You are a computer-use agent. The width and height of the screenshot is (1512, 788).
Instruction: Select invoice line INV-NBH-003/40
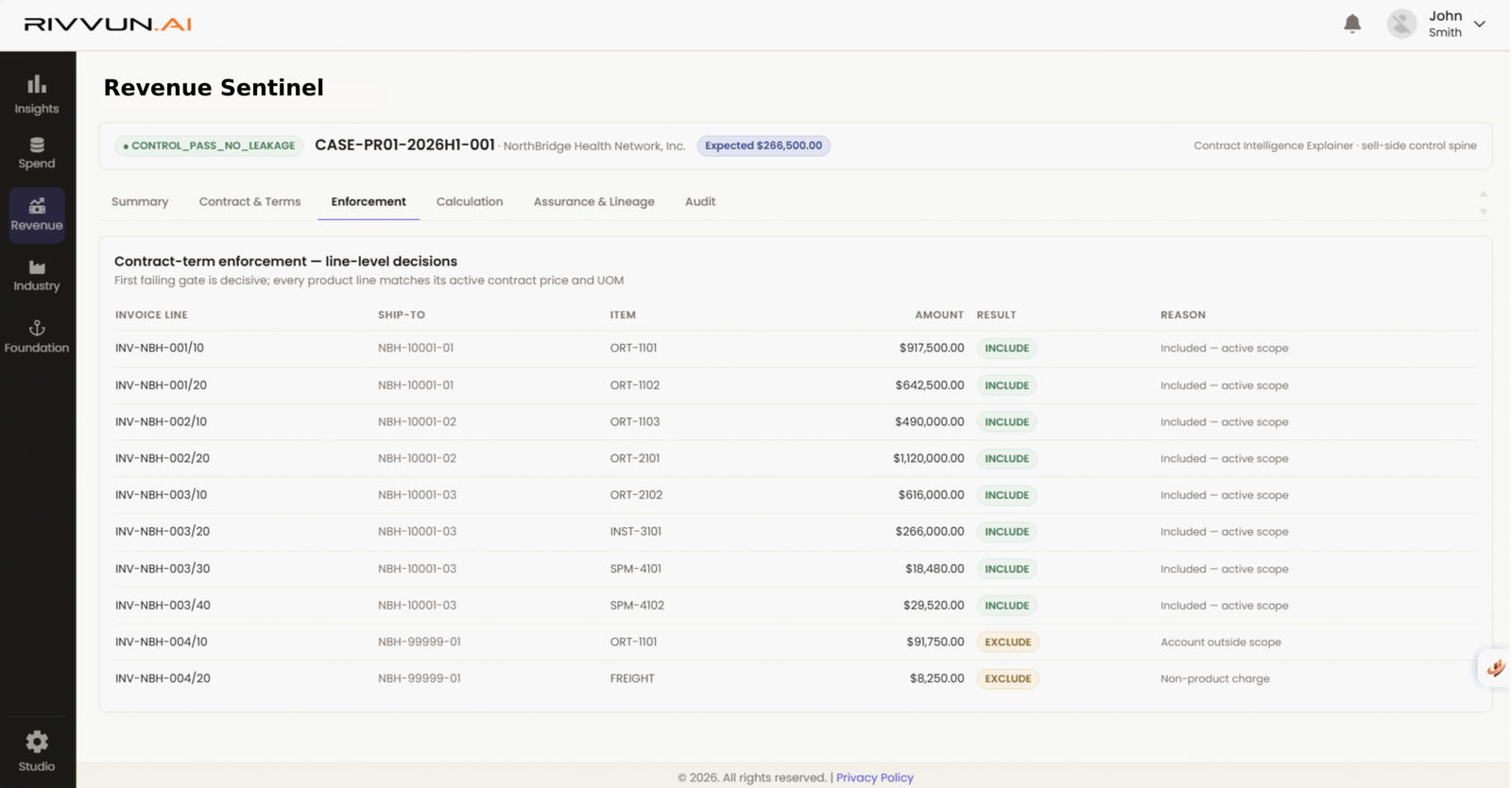(x=163, y=605)
